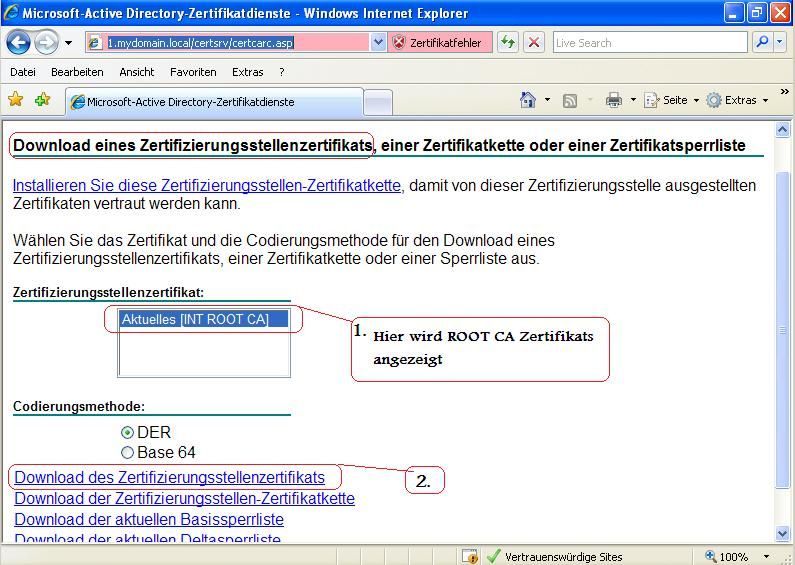Open the Extras gear toolbar menu

737,100
